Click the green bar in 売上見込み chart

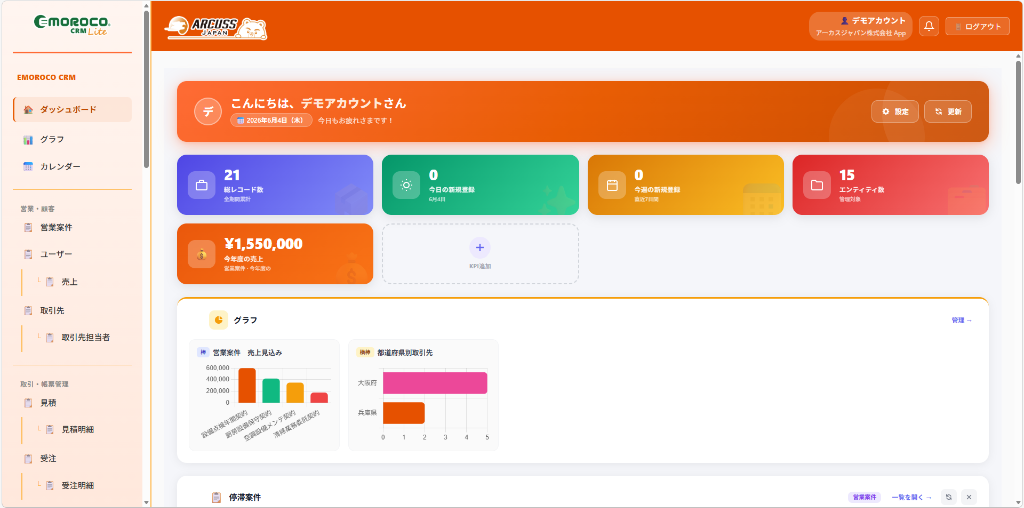pyautogui.click(x=271, y=390)
